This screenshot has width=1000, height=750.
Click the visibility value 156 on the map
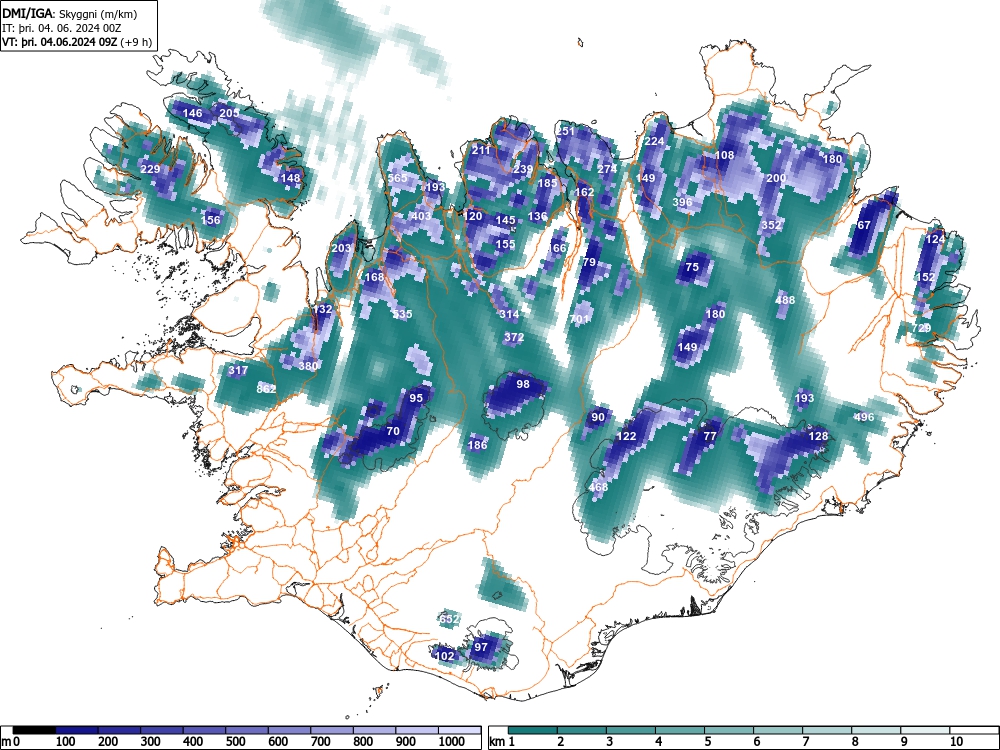[x=210, y=220]
